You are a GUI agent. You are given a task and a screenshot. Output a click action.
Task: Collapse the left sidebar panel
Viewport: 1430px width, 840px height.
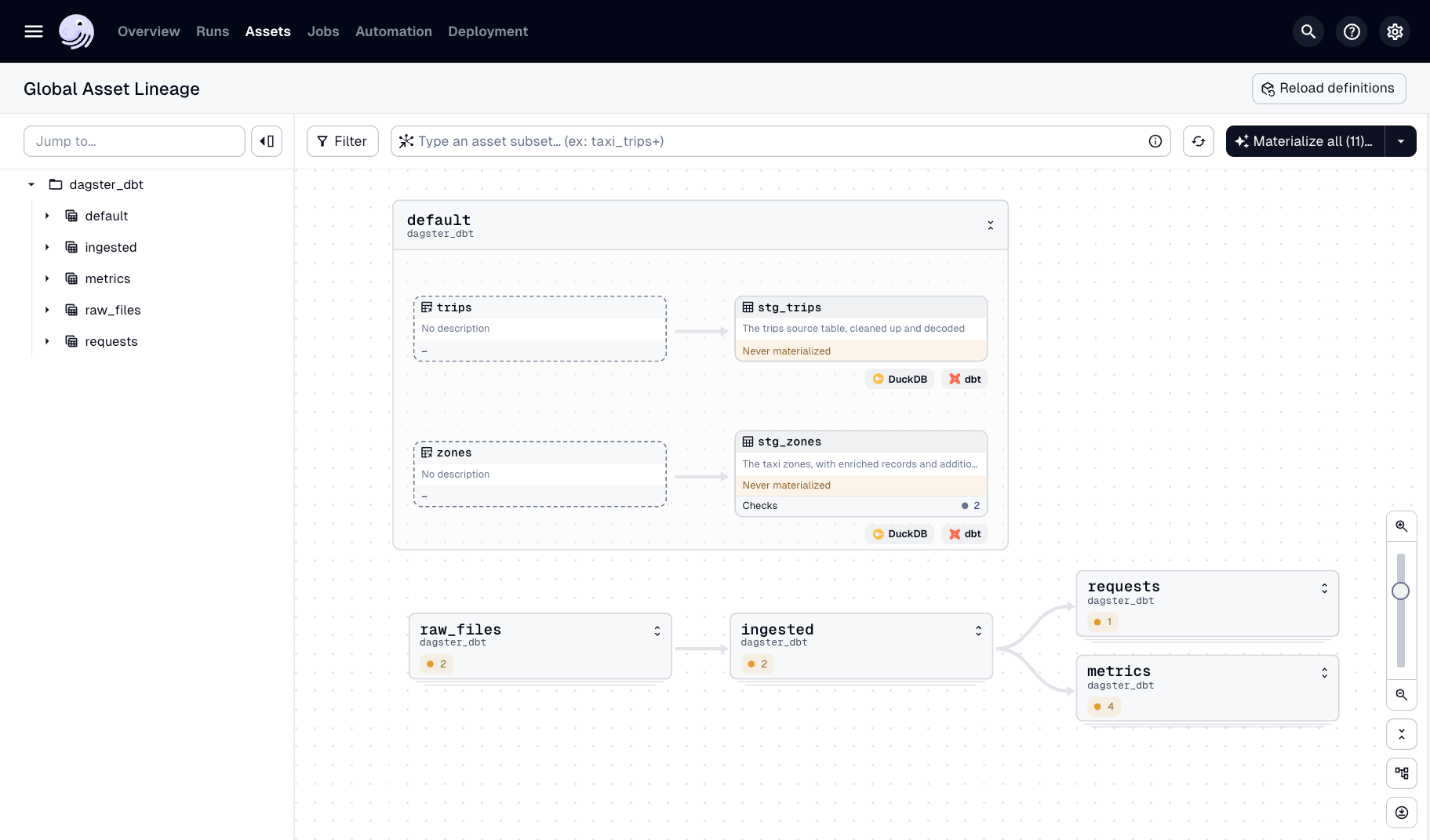(x=267, y=141)
